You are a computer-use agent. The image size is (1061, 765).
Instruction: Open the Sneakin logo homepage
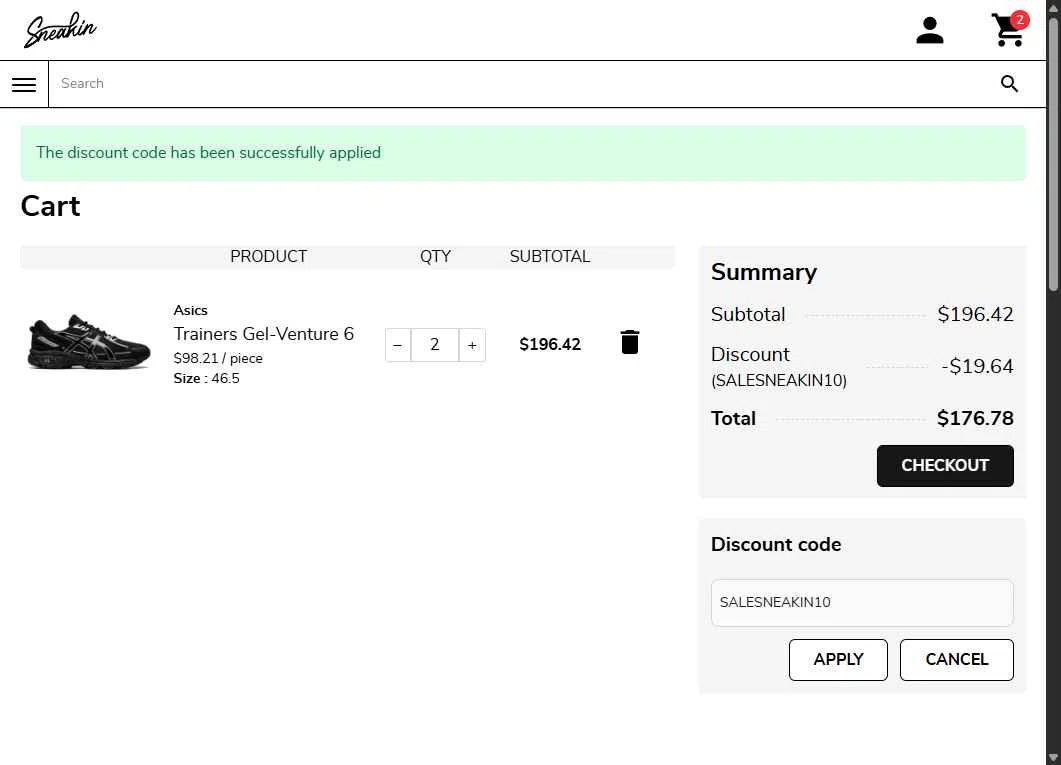(60, 30)
